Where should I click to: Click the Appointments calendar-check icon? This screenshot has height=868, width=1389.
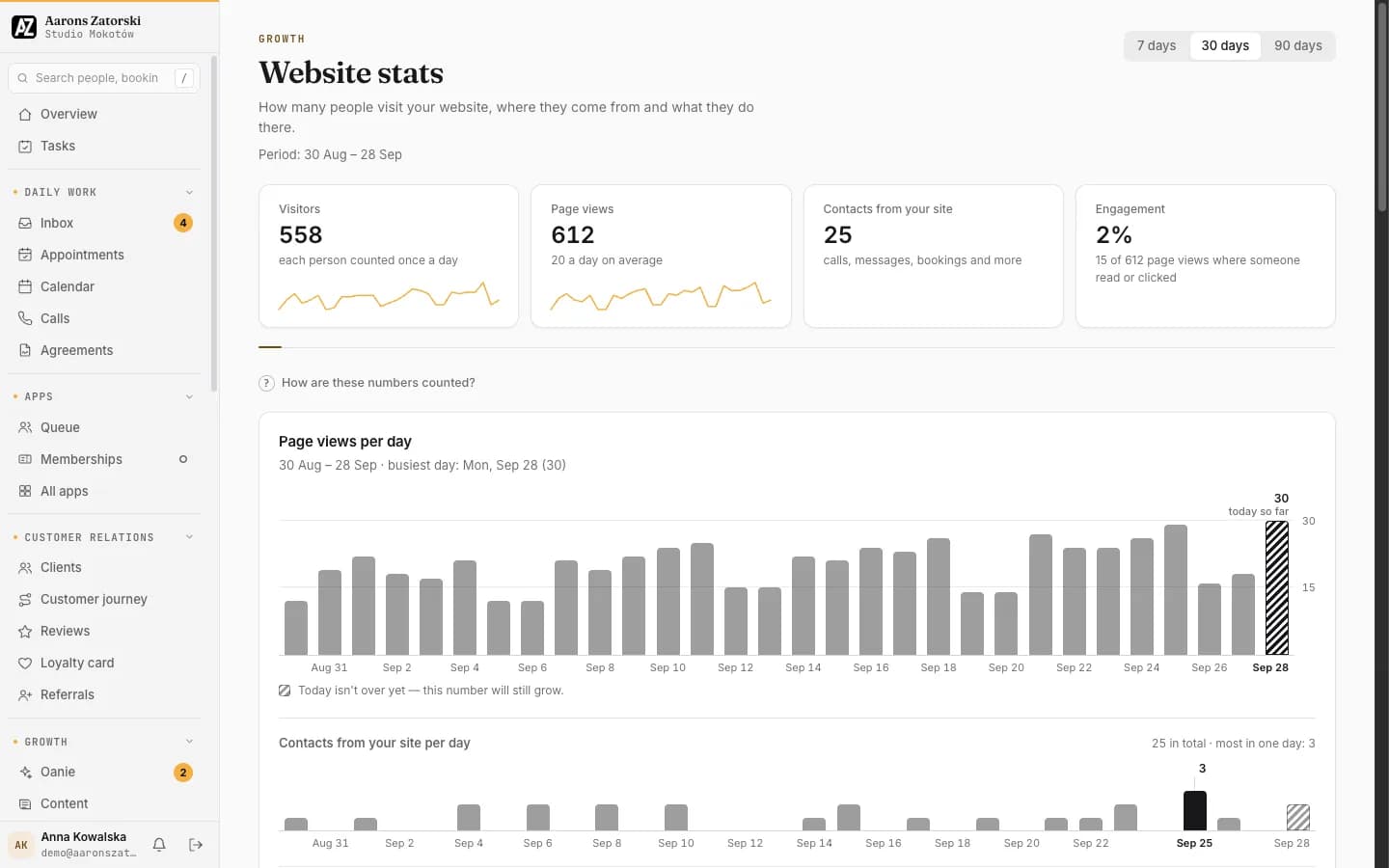pyautogui.click(x=25, y=255)
